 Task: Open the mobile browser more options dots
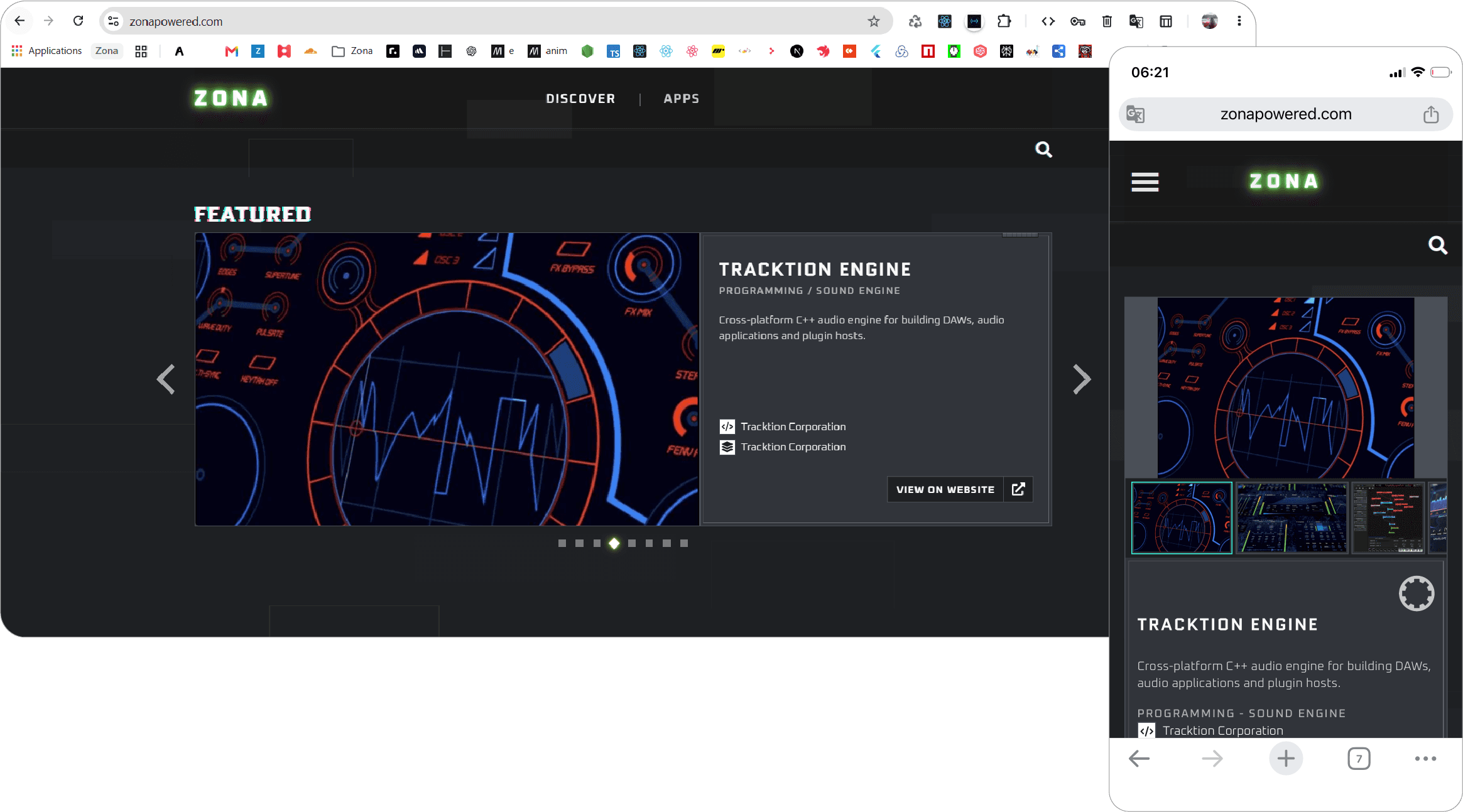pos(1425,759)
